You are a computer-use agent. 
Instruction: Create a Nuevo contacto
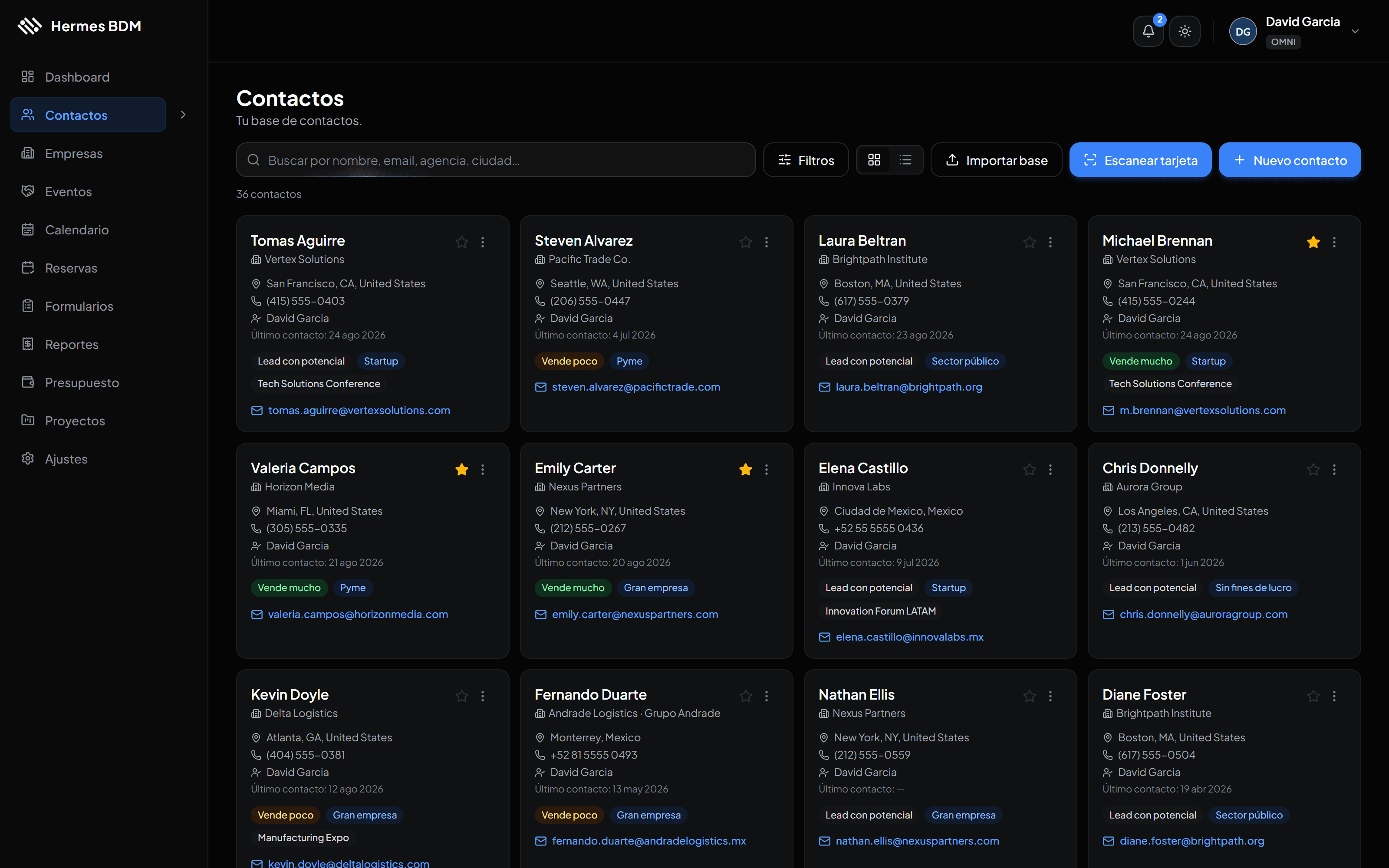click(1290, 160)
